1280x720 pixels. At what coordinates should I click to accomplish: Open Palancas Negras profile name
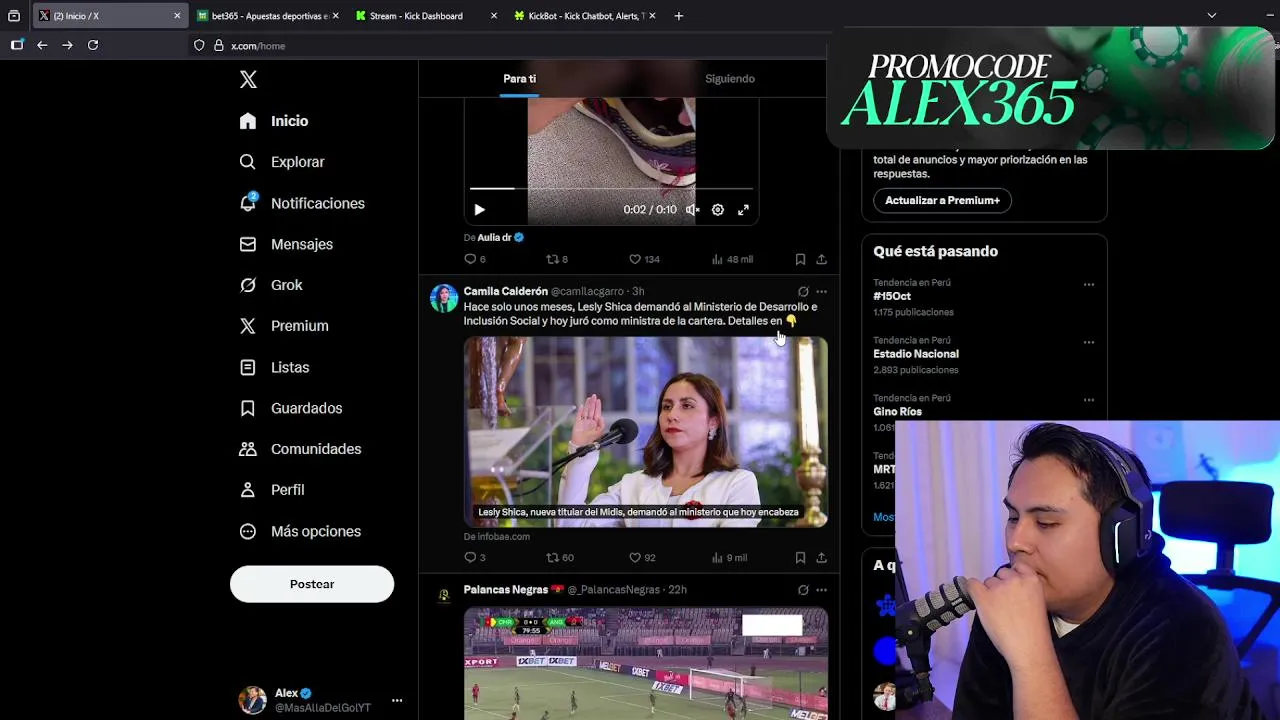pos(506,590)
